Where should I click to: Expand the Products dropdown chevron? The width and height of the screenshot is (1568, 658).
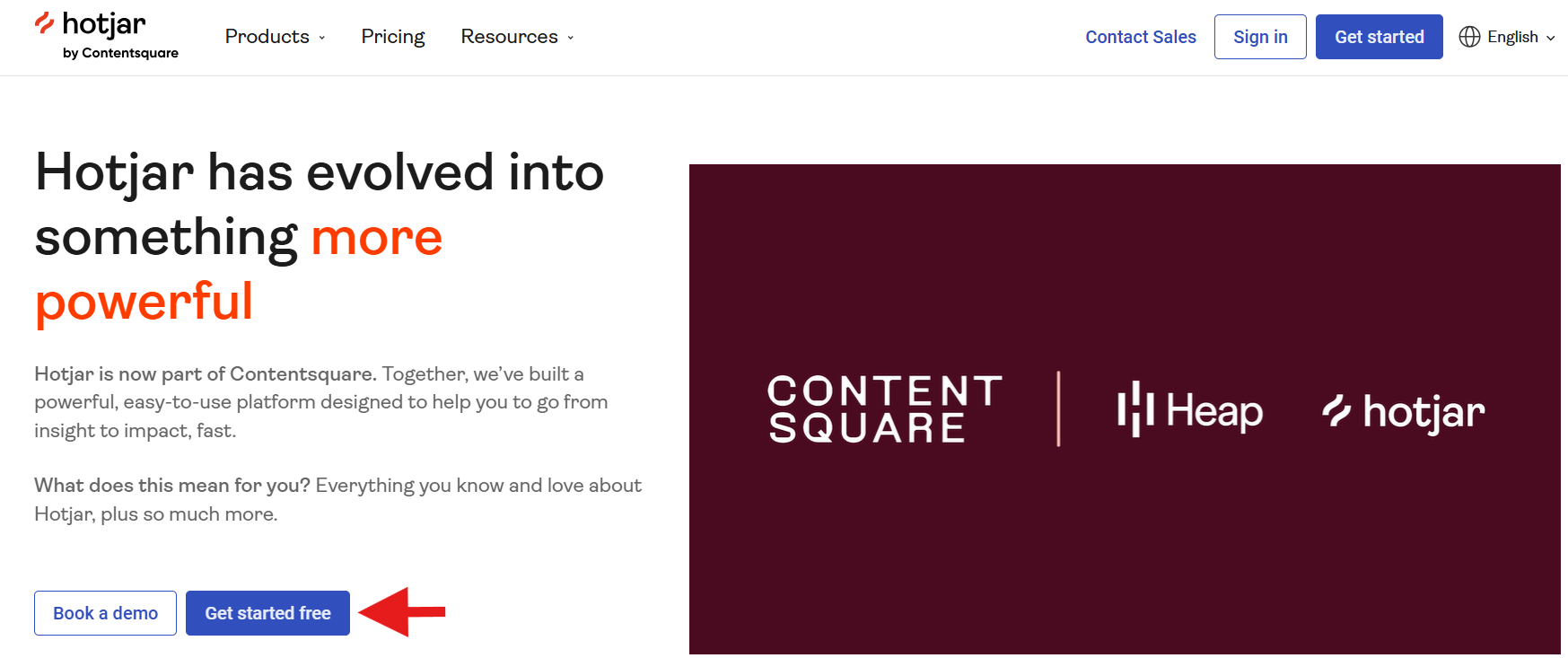point(322,38)
